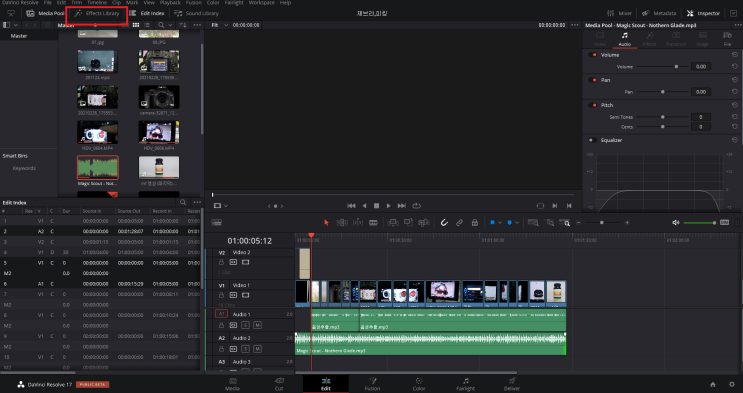Adjust the timeline zoom slider

[602, 222]
